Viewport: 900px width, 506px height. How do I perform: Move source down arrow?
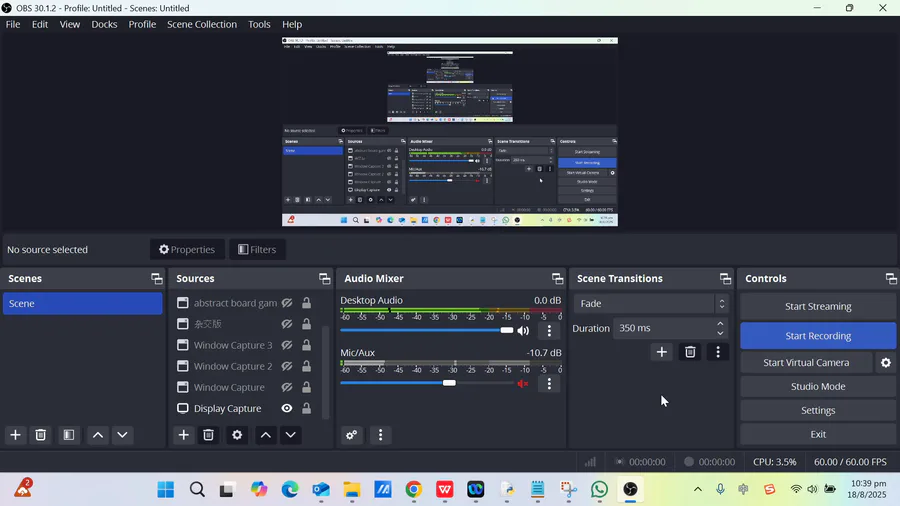click(290, 435)
